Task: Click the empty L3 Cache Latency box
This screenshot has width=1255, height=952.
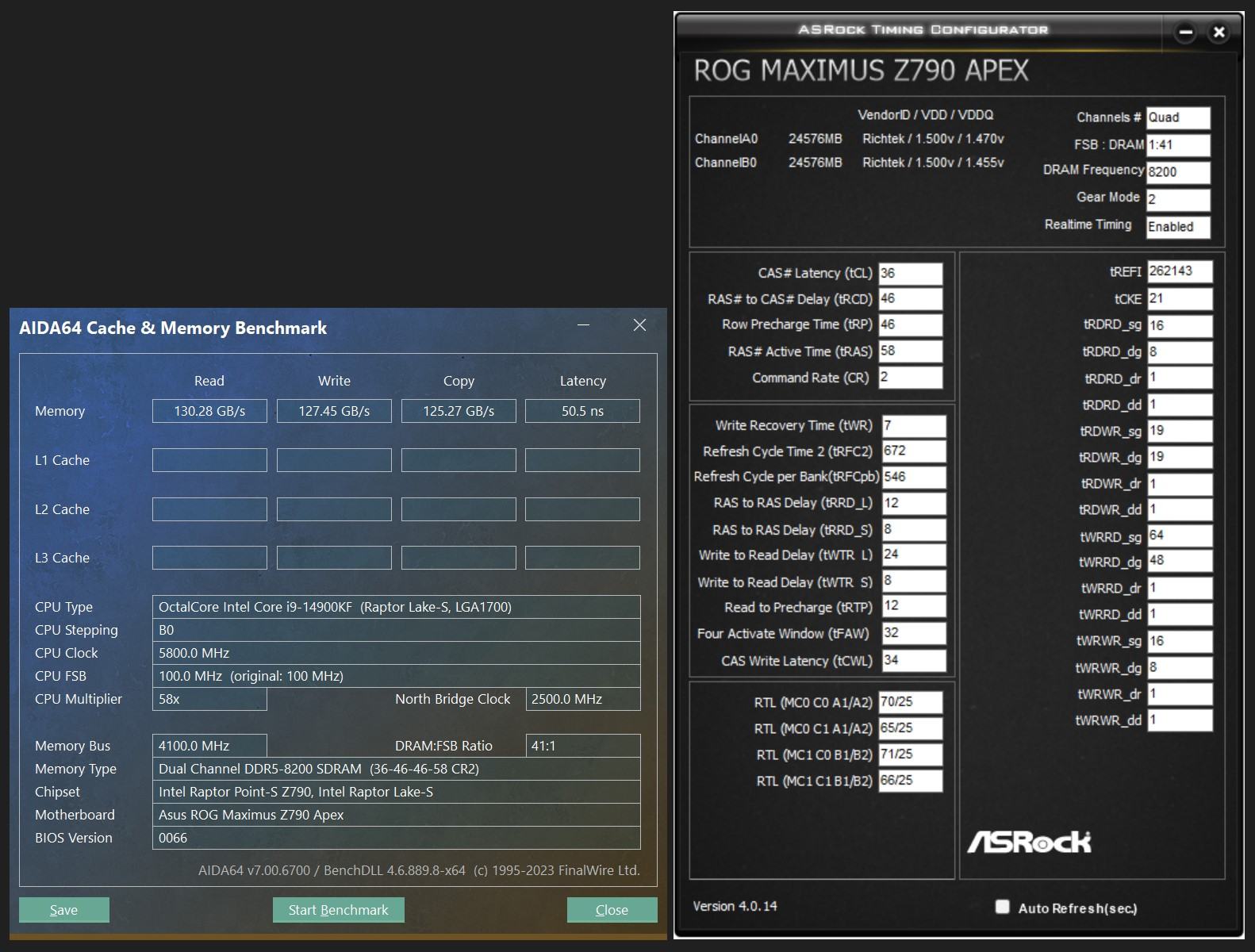Action: click(x=582, y=558)
